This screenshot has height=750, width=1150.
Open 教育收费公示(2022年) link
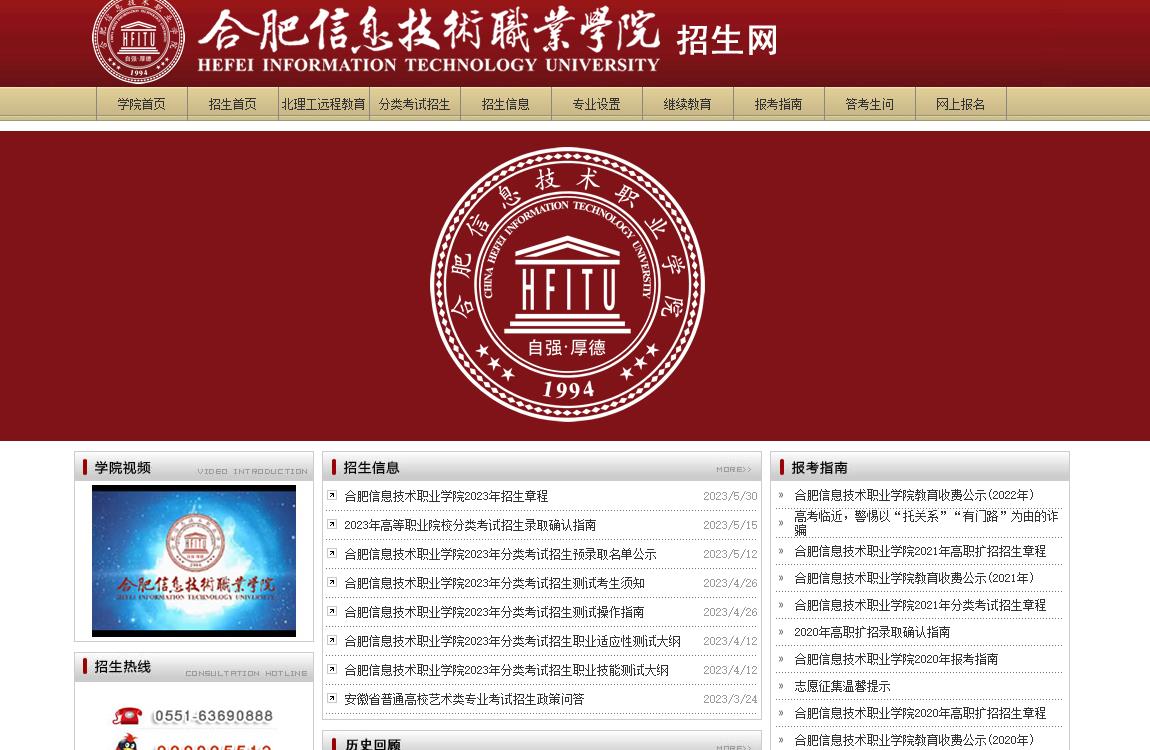tap(914, 495)
